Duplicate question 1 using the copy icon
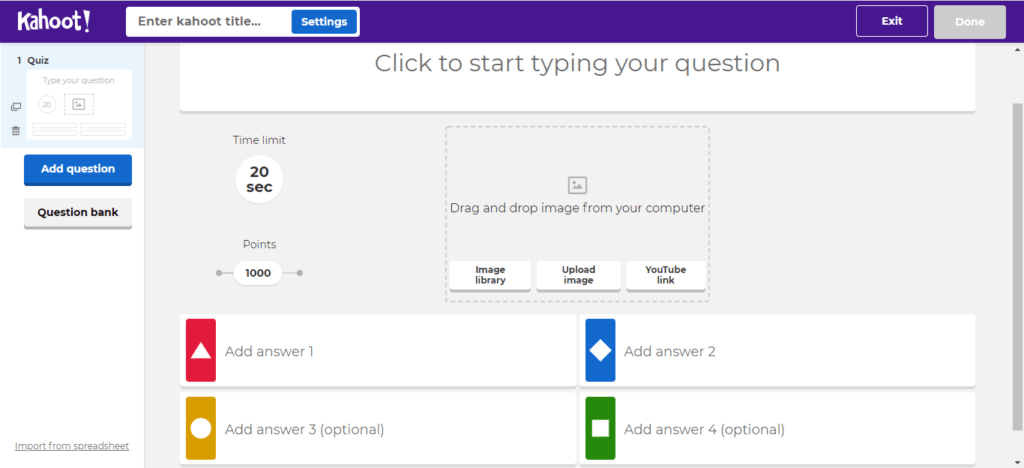 tap(15, 107)
